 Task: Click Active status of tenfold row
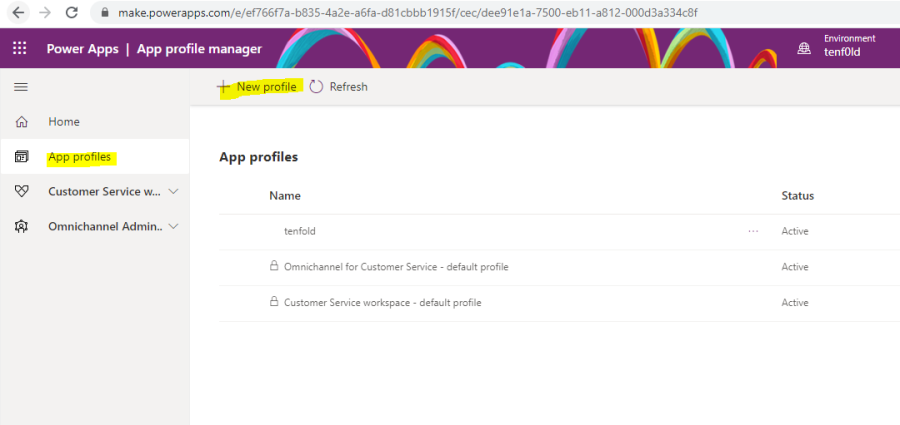pyautogui.click(x=795, y=231)
